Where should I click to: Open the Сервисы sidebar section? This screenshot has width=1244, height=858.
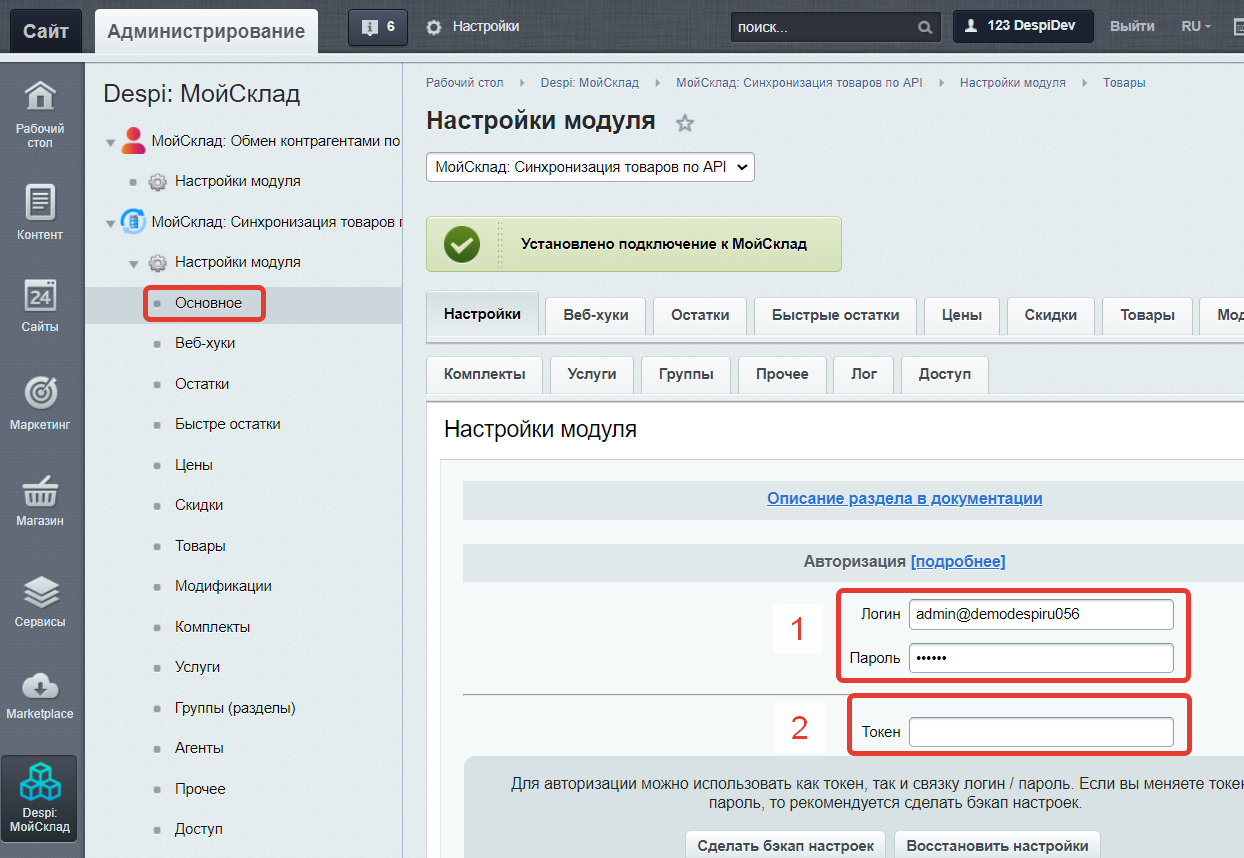40,600
